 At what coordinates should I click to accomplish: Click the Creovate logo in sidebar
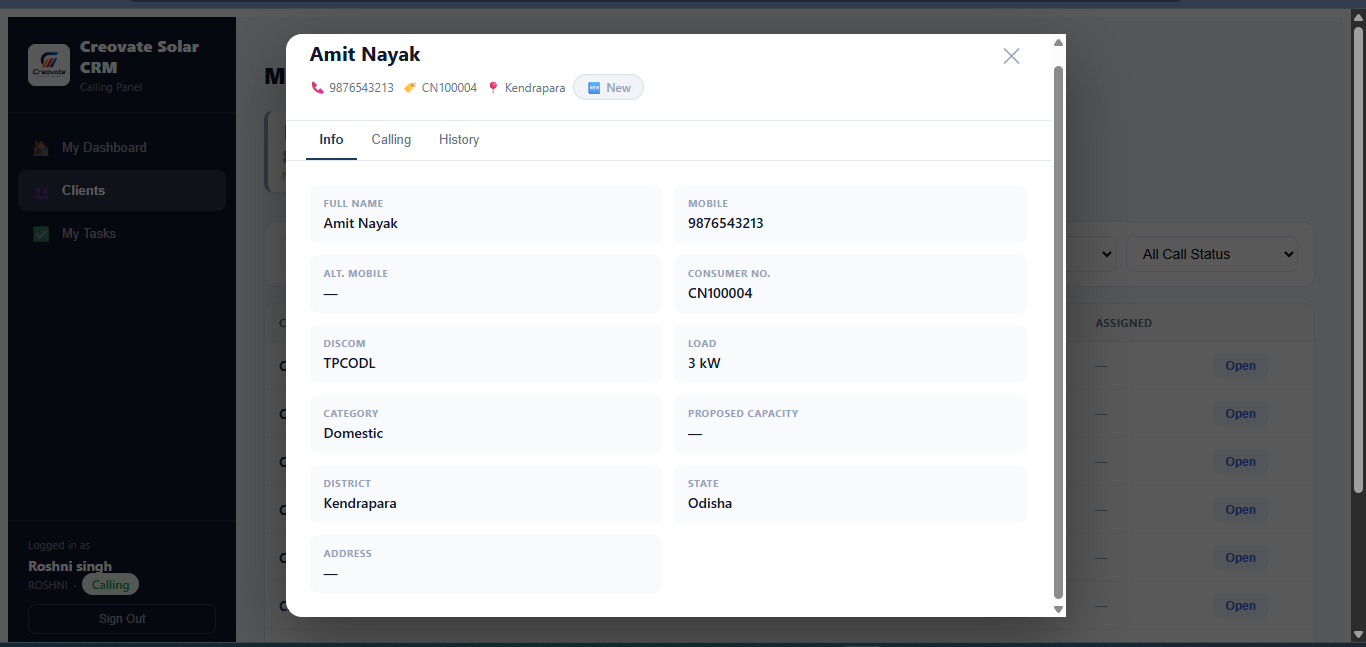(x=49, y=65)
